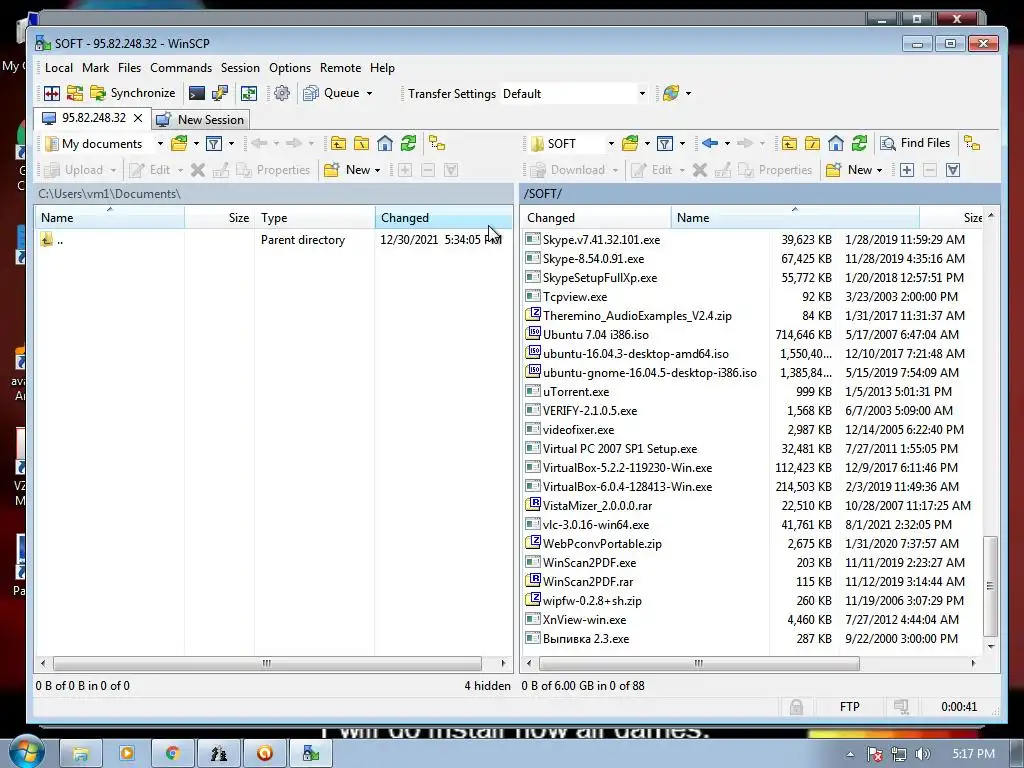Select vlc-3.0.16-win64.exe file
The width and height of the screenshot is (1024, 768).
pyautogui.click(x=596, y=524)
